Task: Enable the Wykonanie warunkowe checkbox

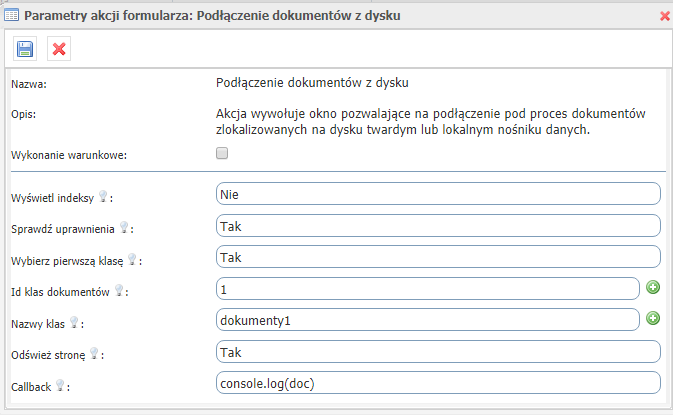Action: (x=222, y=153)
